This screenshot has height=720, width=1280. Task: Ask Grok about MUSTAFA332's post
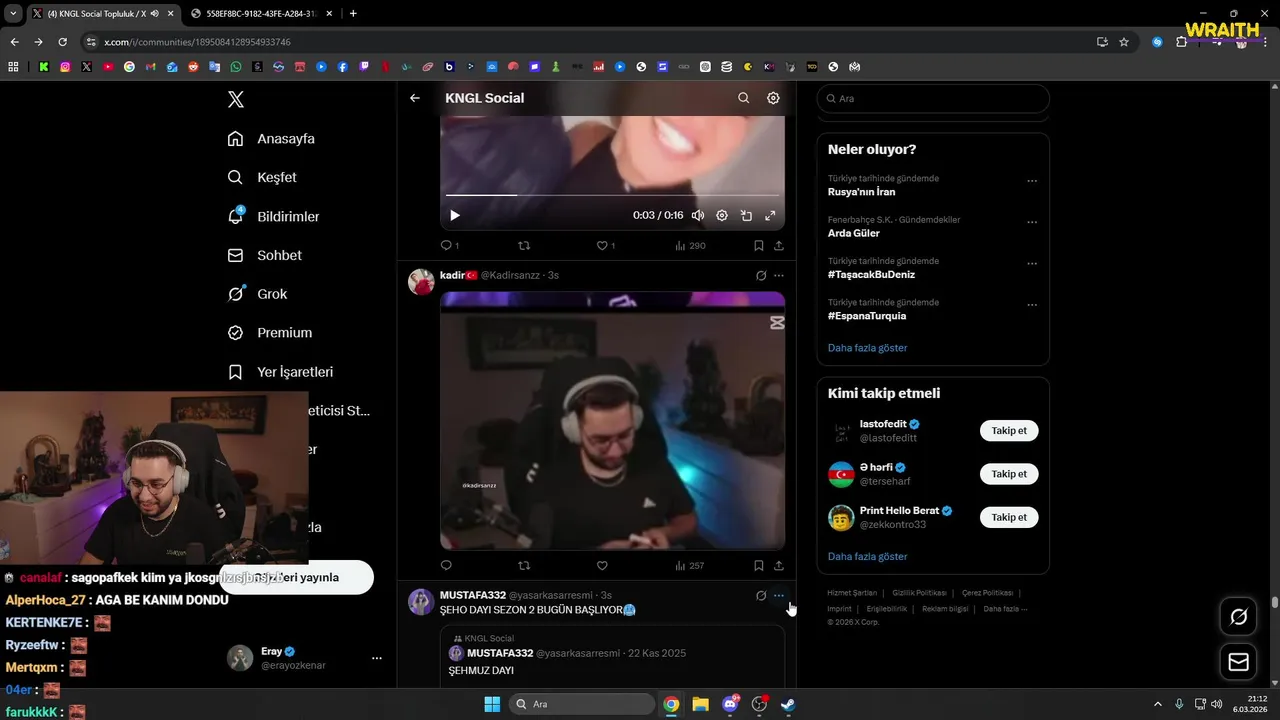761,595
